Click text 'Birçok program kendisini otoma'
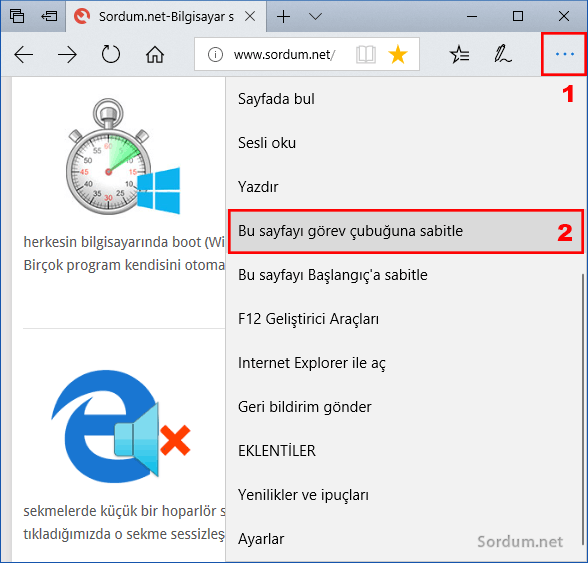This screenshot has height=563, width=588. point(124,265)
